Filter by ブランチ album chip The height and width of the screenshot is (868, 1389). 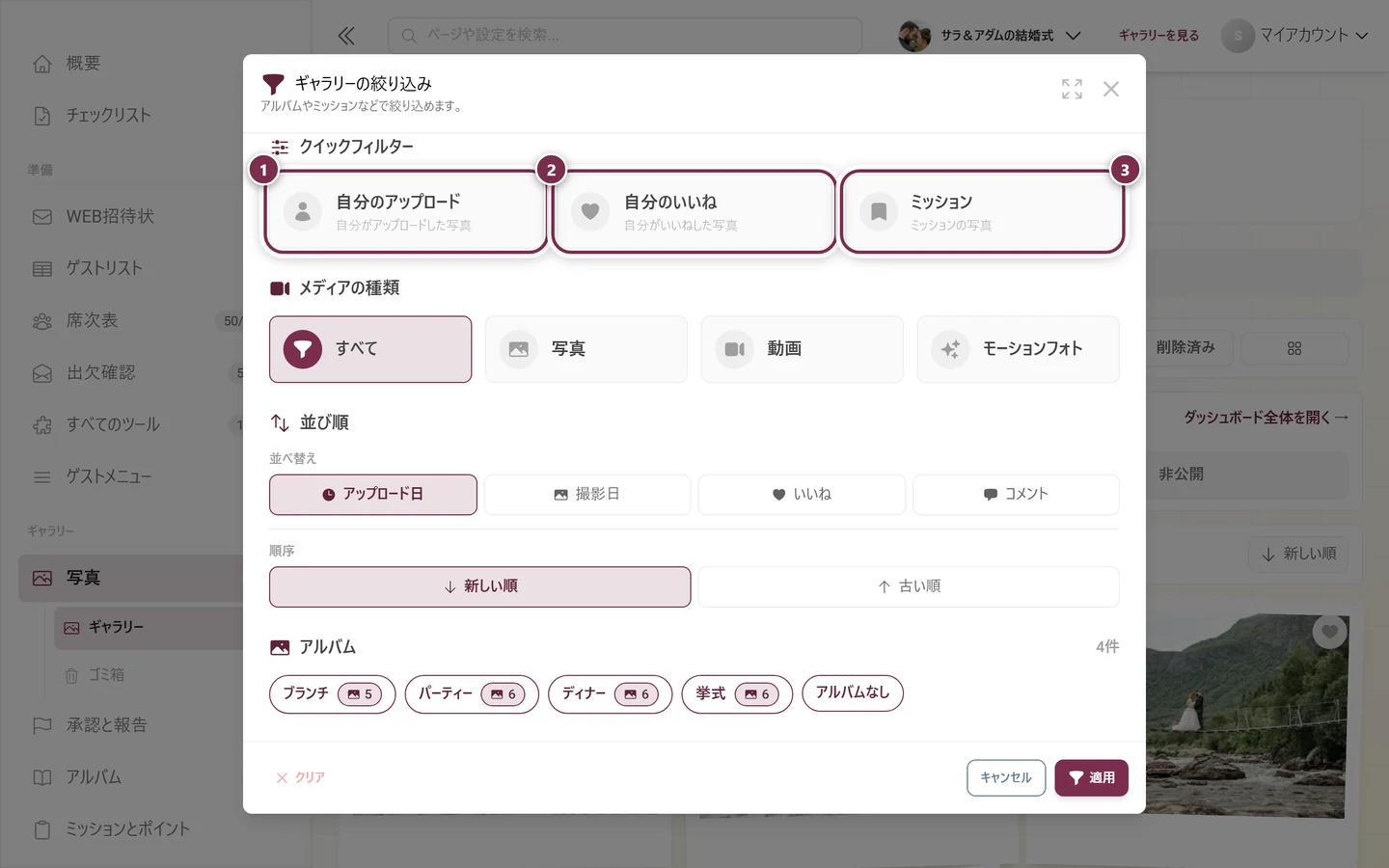click(333, 694)
